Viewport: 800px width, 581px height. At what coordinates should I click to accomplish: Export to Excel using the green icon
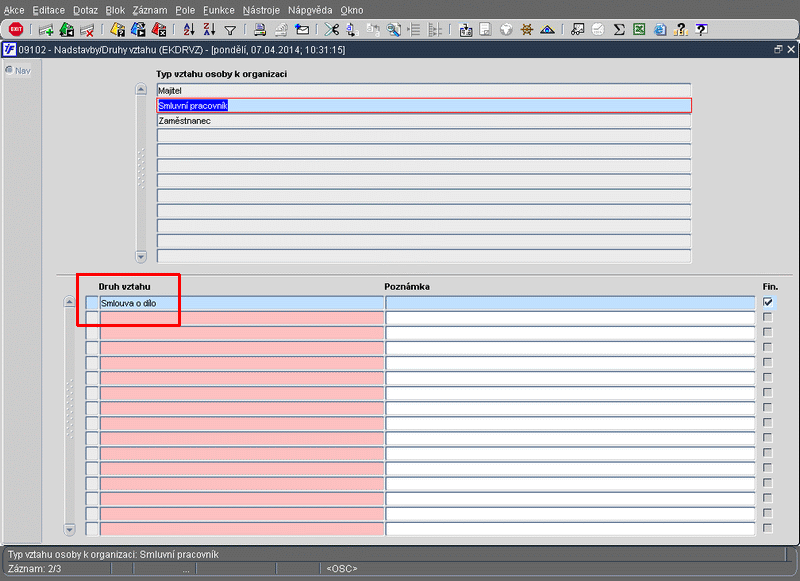coord(639,30)
